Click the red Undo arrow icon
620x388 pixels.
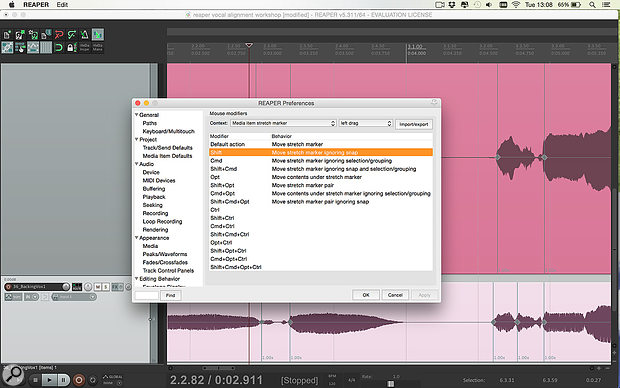click(59, 35)
